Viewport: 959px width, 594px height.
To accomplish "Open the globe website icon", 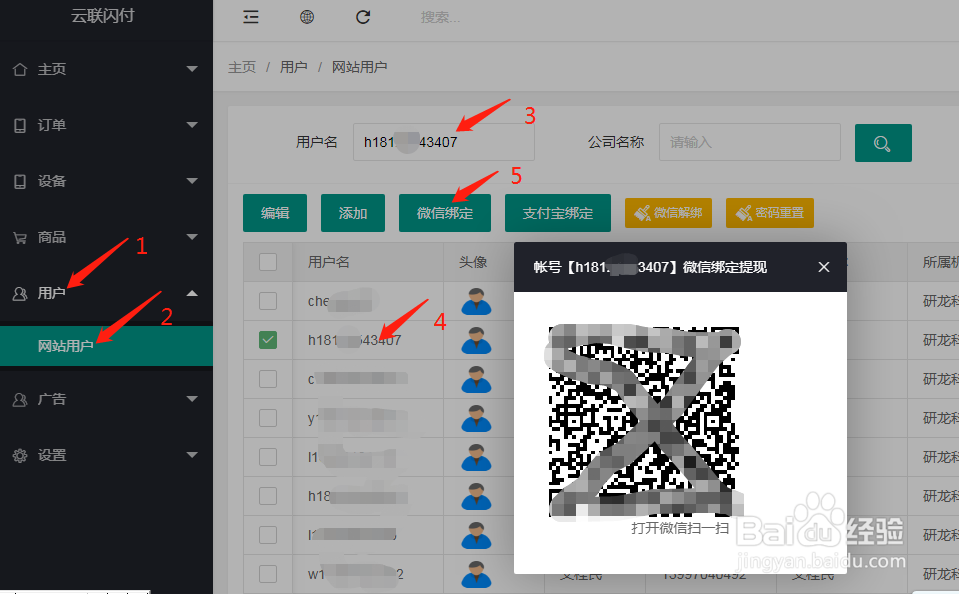I will pyautogui.click(x=307, y=17).
